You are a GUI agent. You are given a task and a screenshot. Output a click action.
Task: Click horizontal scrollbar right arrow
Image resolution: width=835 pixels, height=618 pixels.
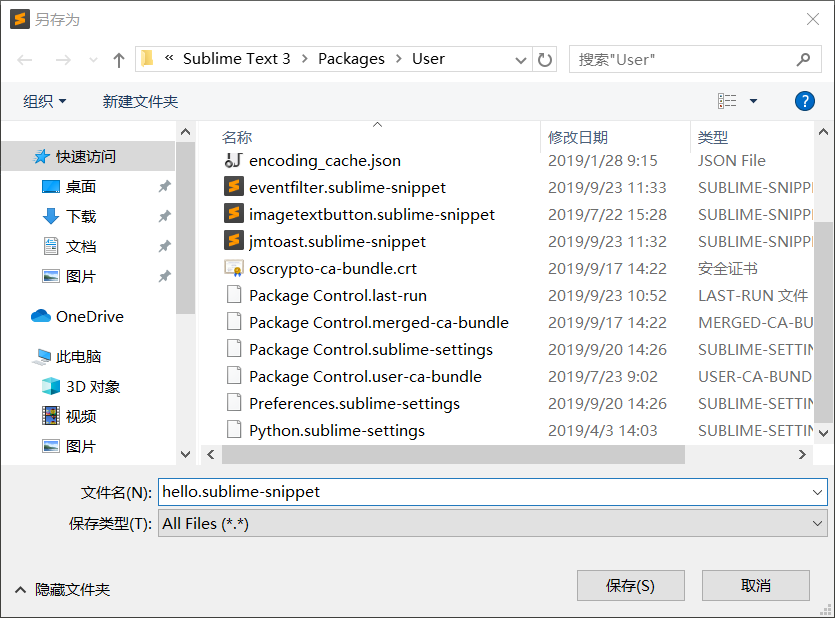802,454
